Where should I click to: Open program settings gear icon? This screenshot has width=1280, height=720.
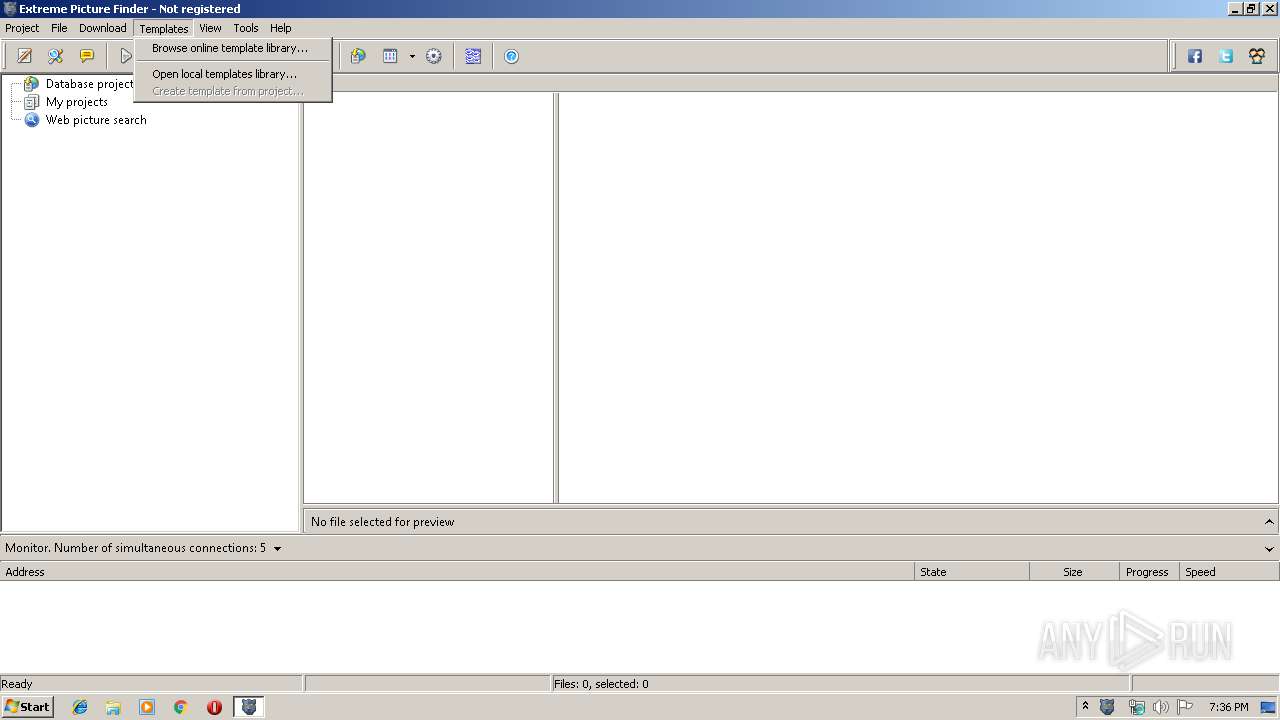point(433,56)
